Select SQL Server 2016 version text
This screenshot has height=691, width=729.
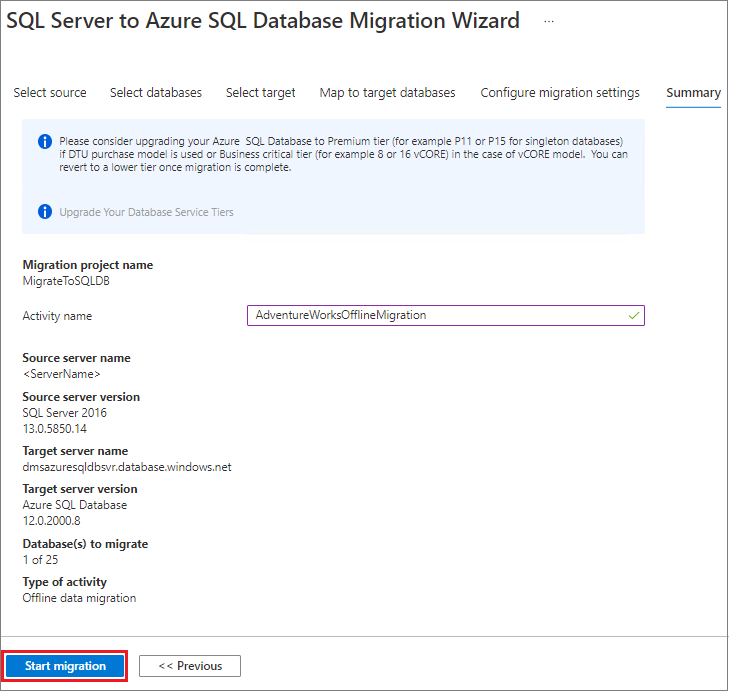[65, 412]
